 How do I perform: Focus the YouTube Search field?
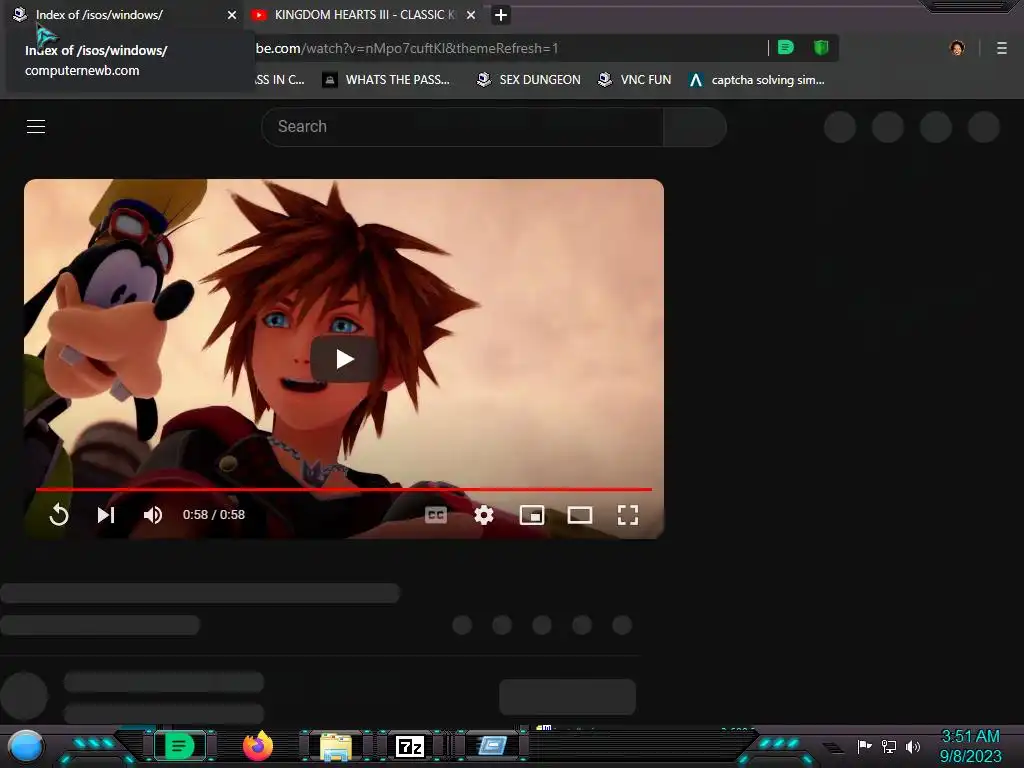(462, 127)
